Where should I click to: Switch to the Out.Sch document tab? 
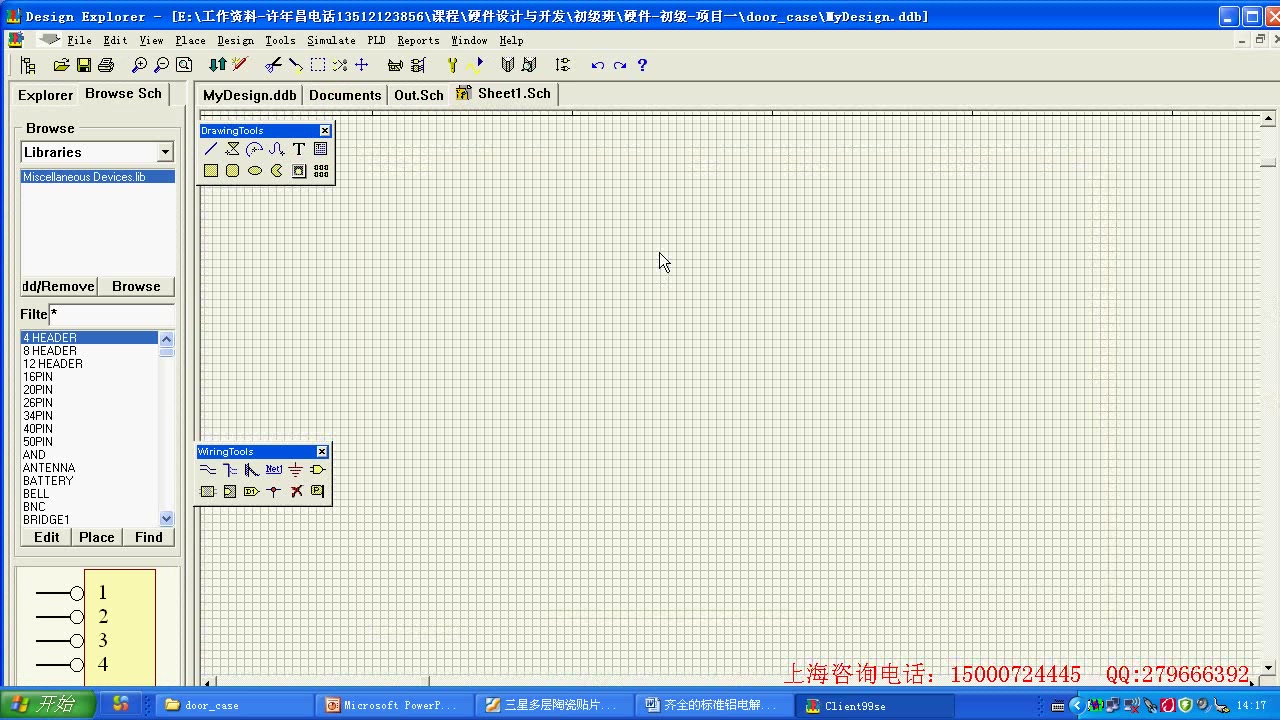pos(418,95)
